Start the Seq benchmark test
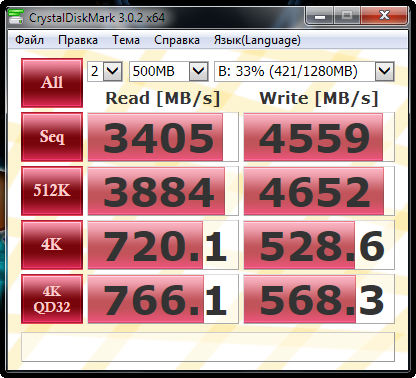This screenshot has height=378, width=416. (x=52, y=137)
